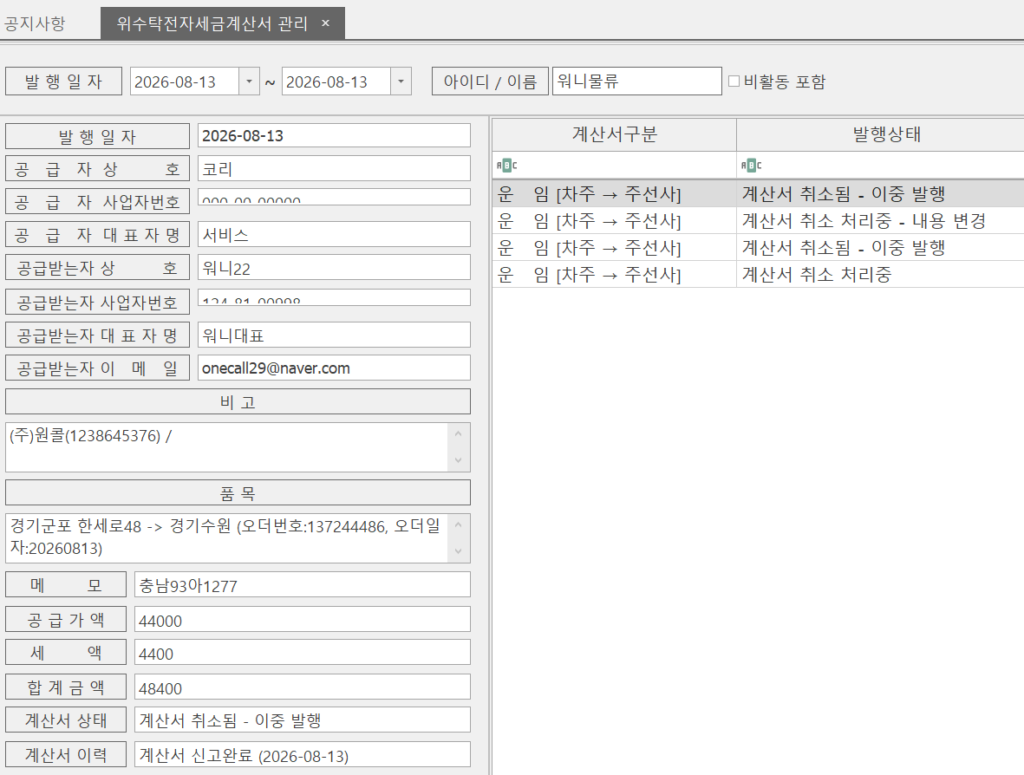Click the 계산서 이력 field 신고완료
The height and width of the screenshot is (775, 1024).
(x=302, y=755)
